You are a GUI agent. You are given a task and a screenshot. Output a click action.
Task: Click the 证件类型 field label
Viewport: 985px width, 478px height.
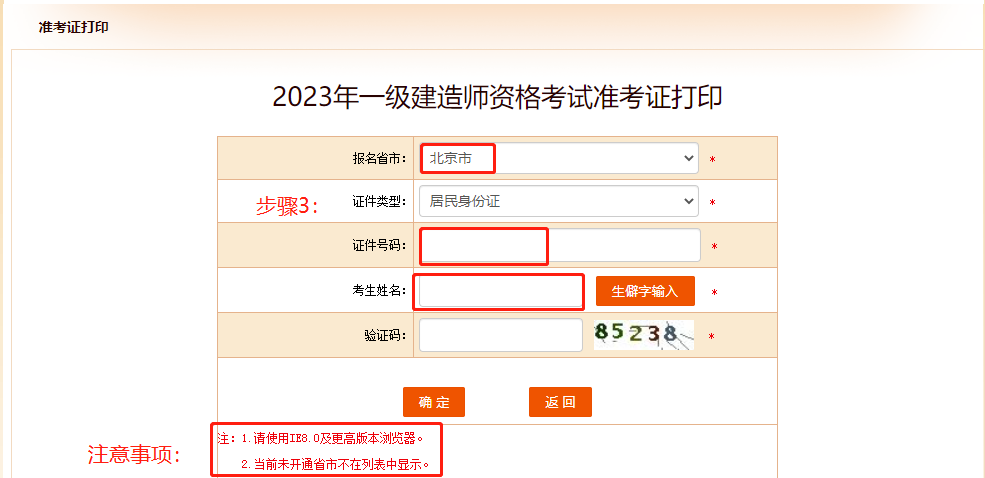tap(379, 202)
